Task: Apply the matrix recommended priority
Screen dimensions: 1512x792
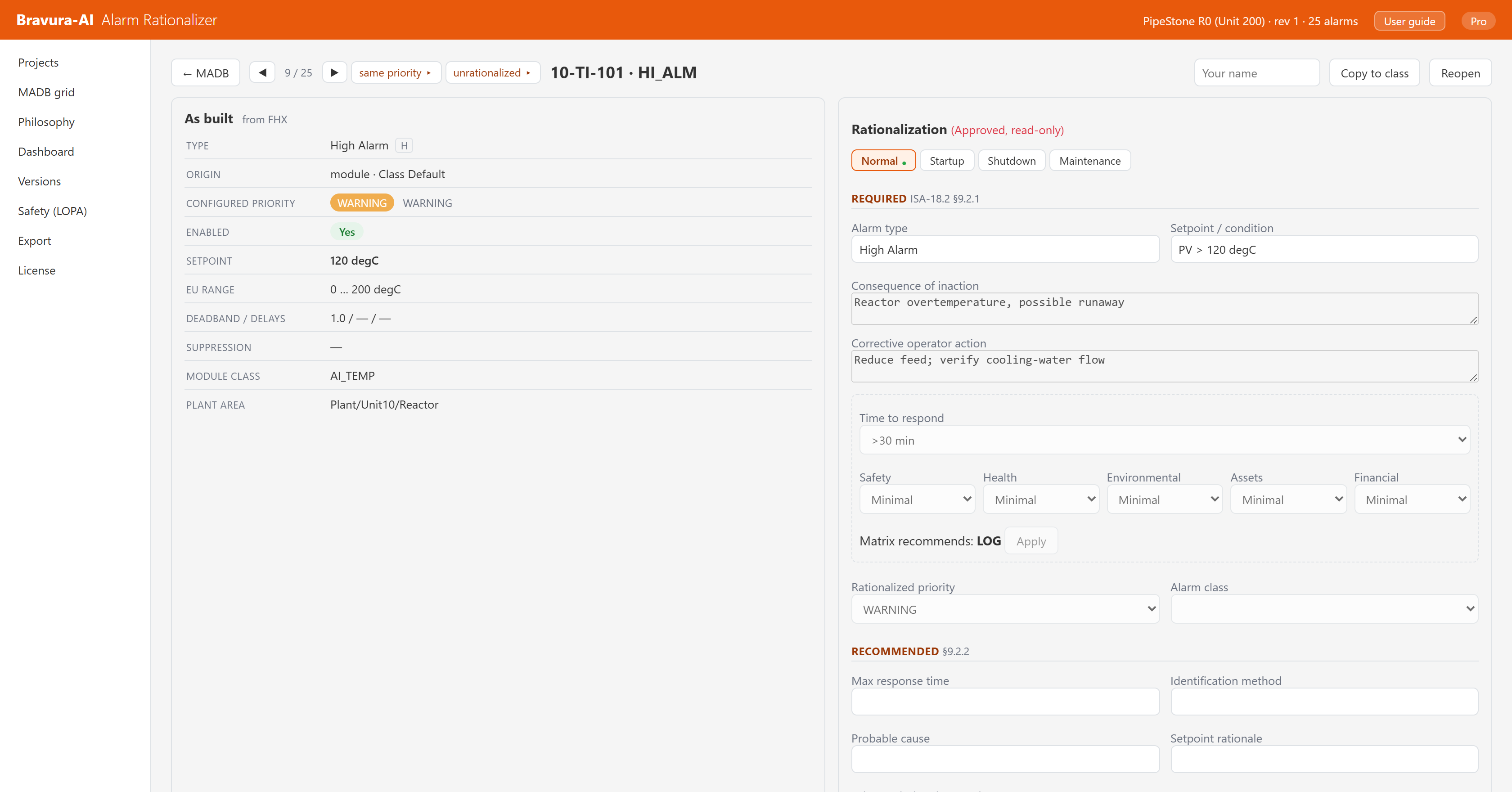Action: click(1030, 541)
